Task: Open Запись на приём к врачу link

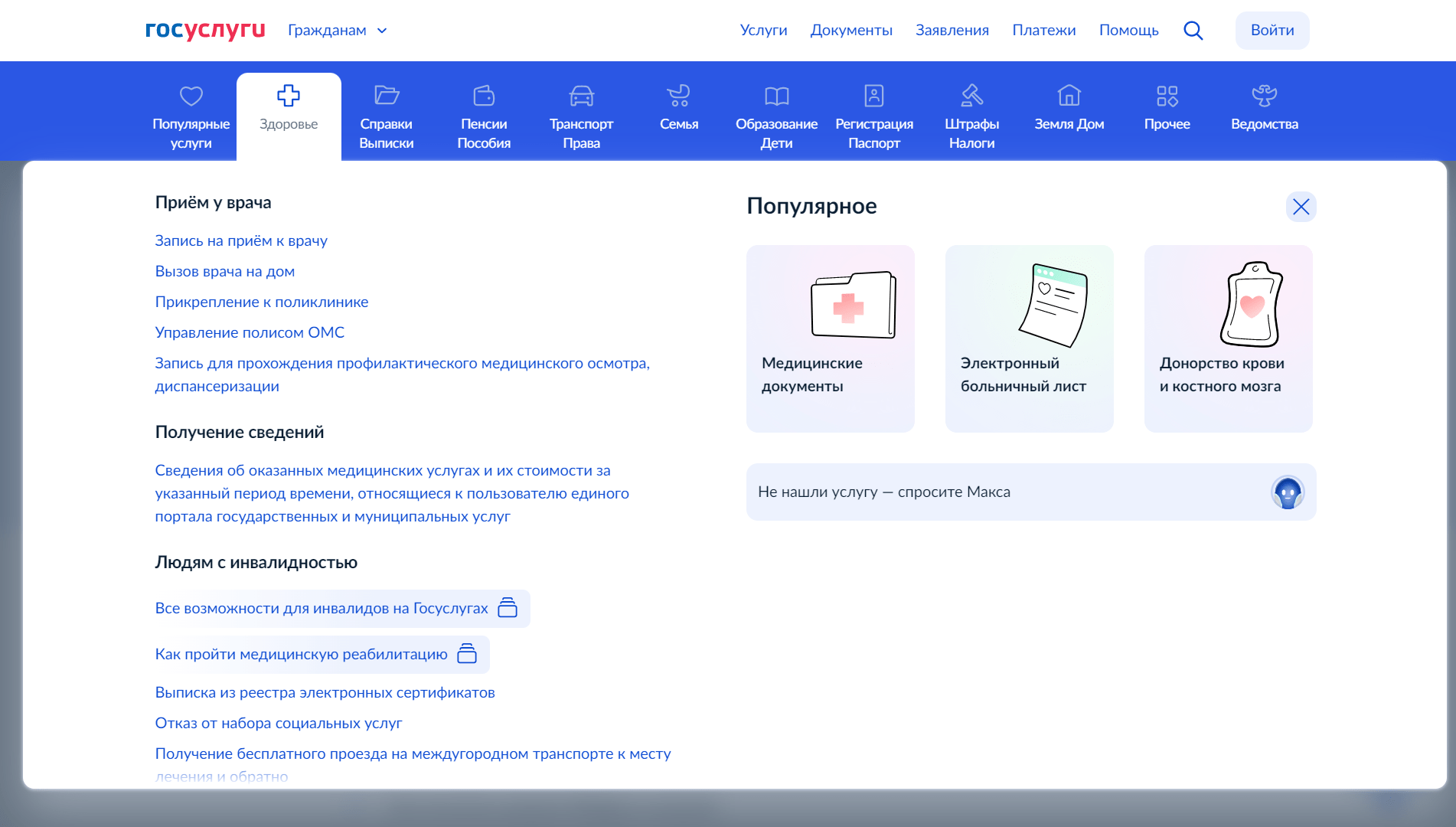Action: (x=241, y=241)
